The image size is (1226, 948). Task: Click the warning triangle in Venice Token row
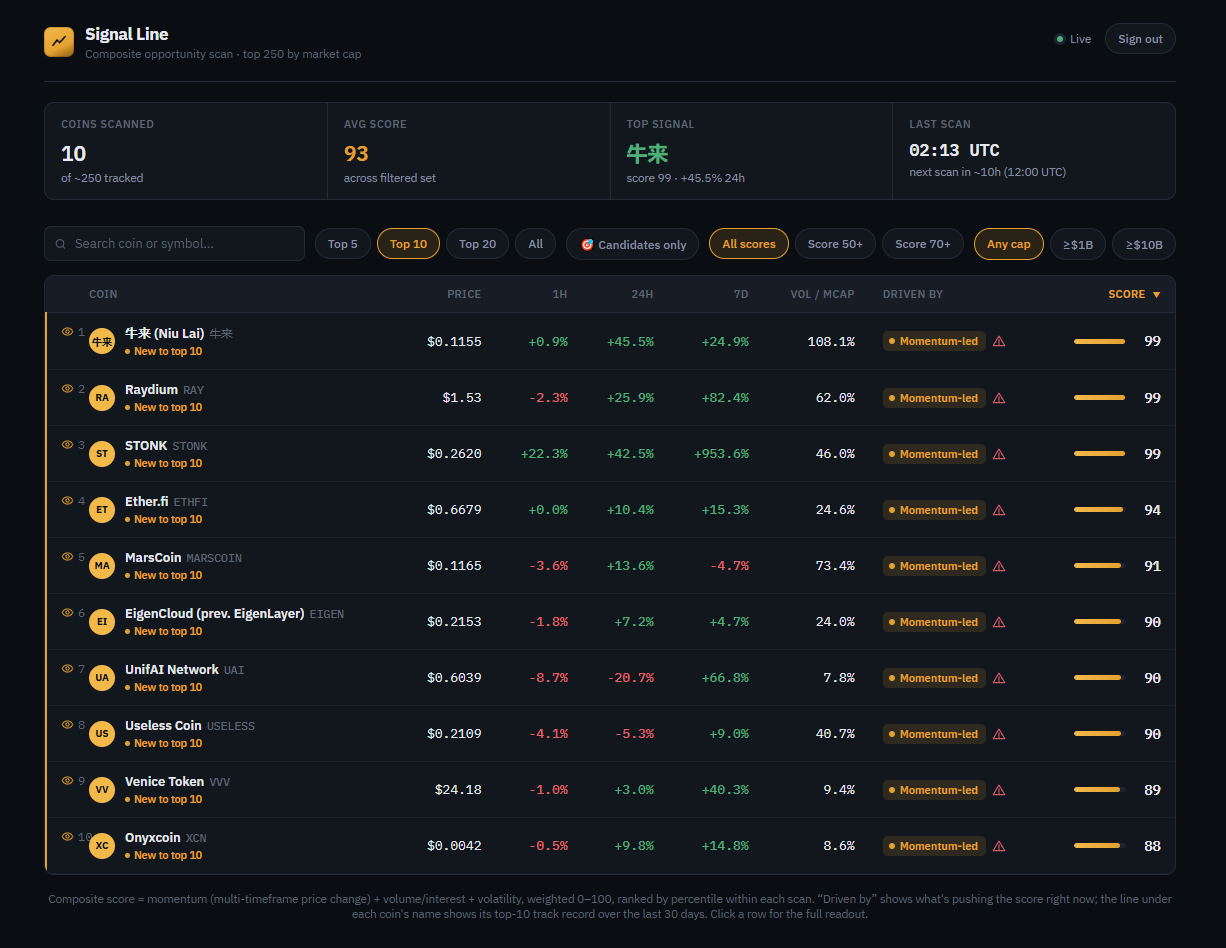(x=999, y=790)
